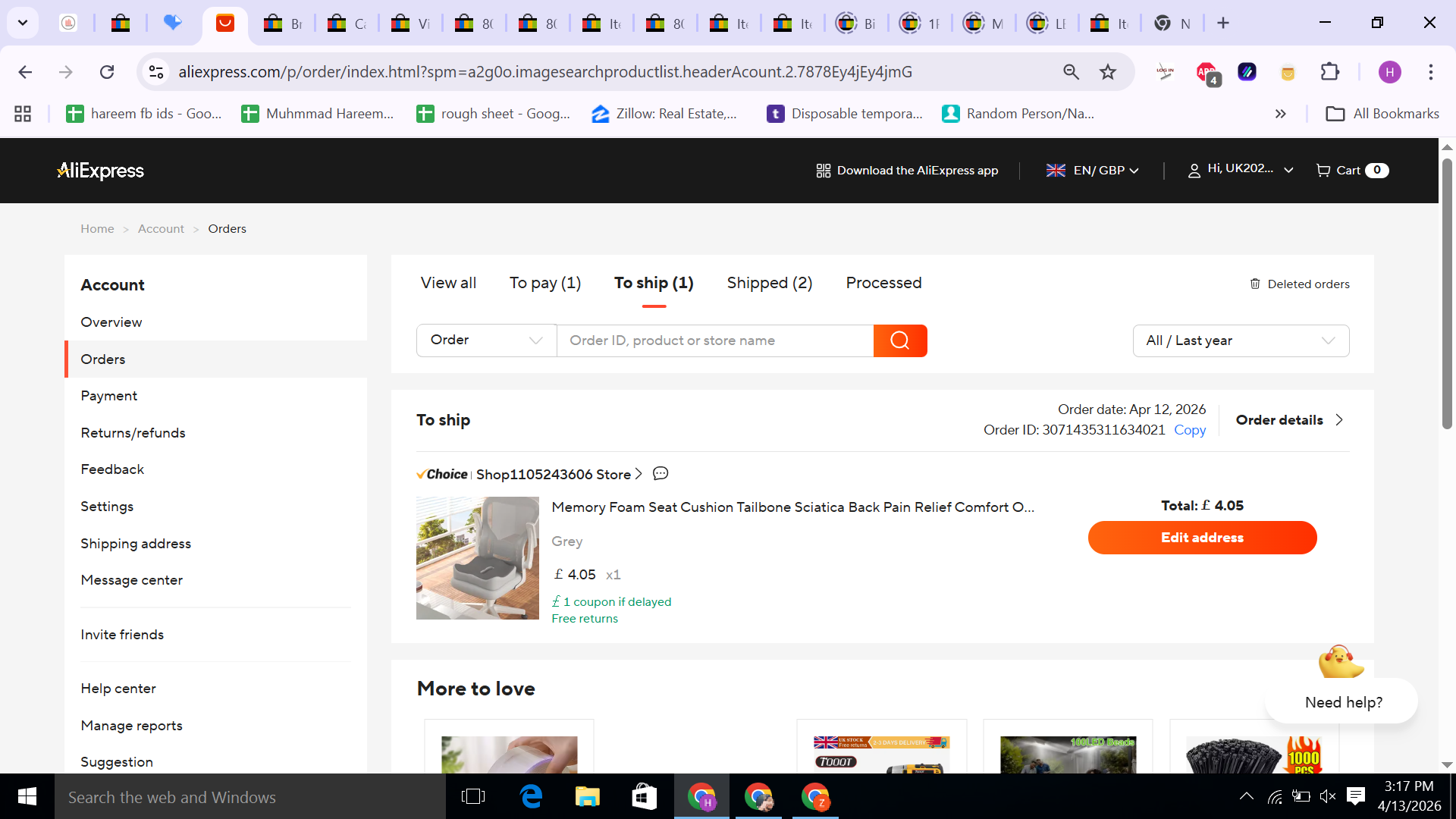Click the site information icon in address bar
1456x819 pixels.
coord(156,72)
